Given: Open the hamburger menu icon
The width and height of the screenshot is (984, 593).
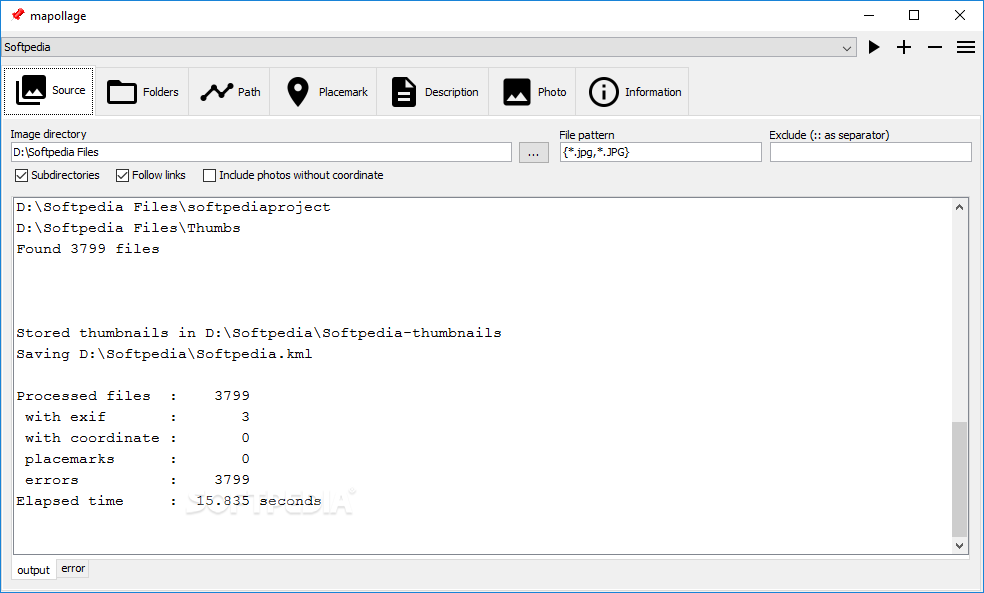Looking at the screenshot, I should click(966, 47).
